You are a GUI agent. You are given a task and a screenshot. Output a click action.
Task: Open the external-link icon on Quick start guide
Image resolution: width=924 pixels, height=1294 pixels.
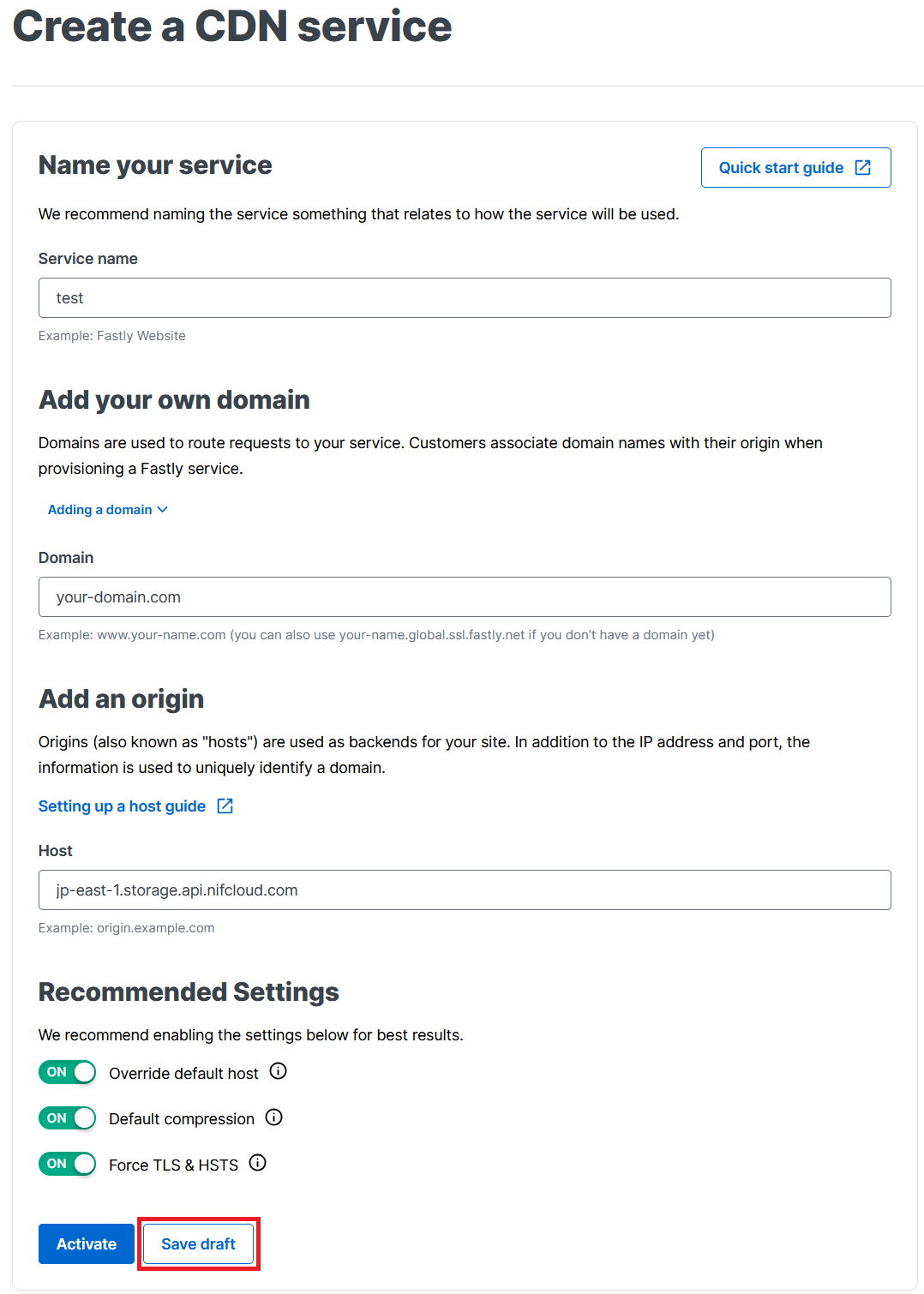click(863, 167)
